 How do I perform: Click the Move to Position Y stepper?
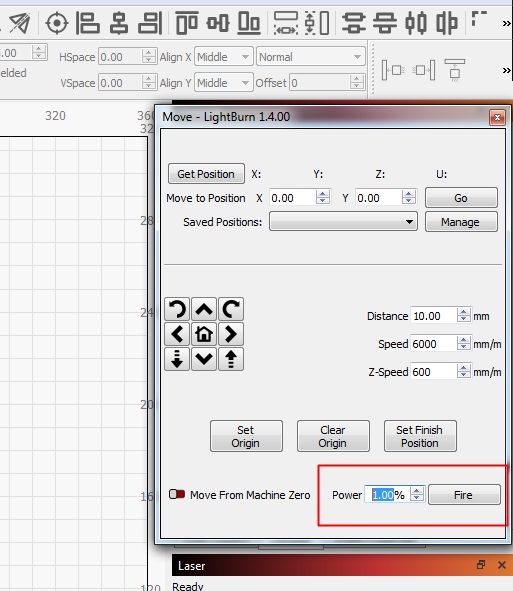coord(409,198)
